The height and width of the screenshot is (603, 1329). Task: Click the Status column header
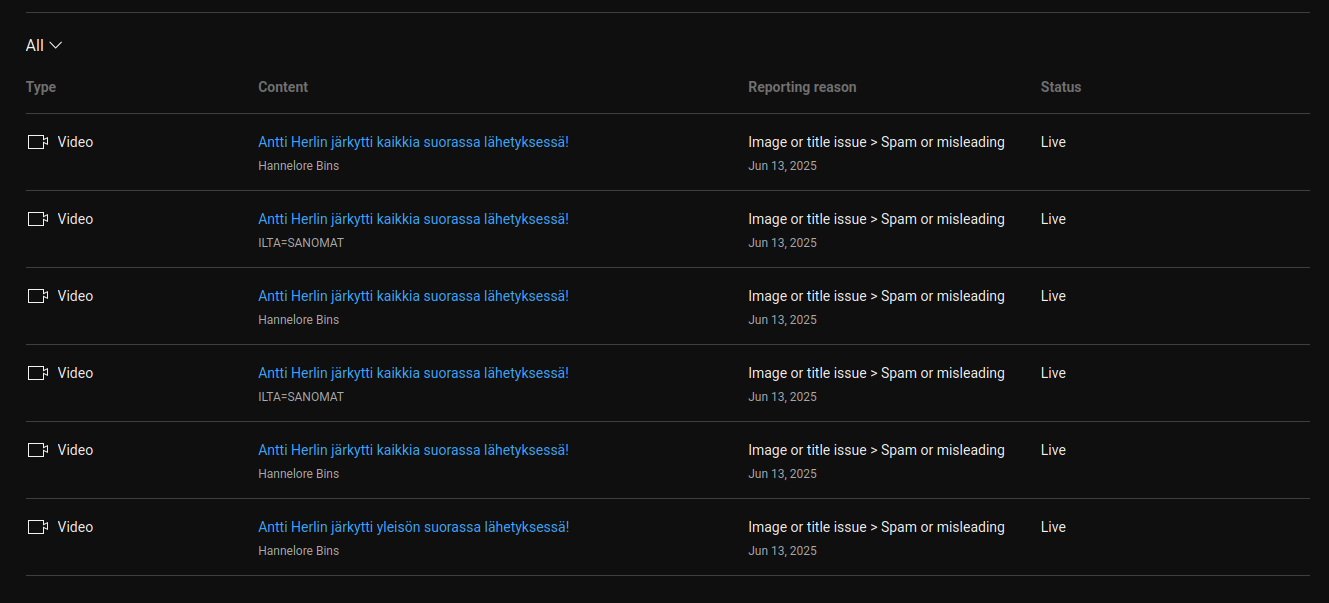click(1061, 87)
